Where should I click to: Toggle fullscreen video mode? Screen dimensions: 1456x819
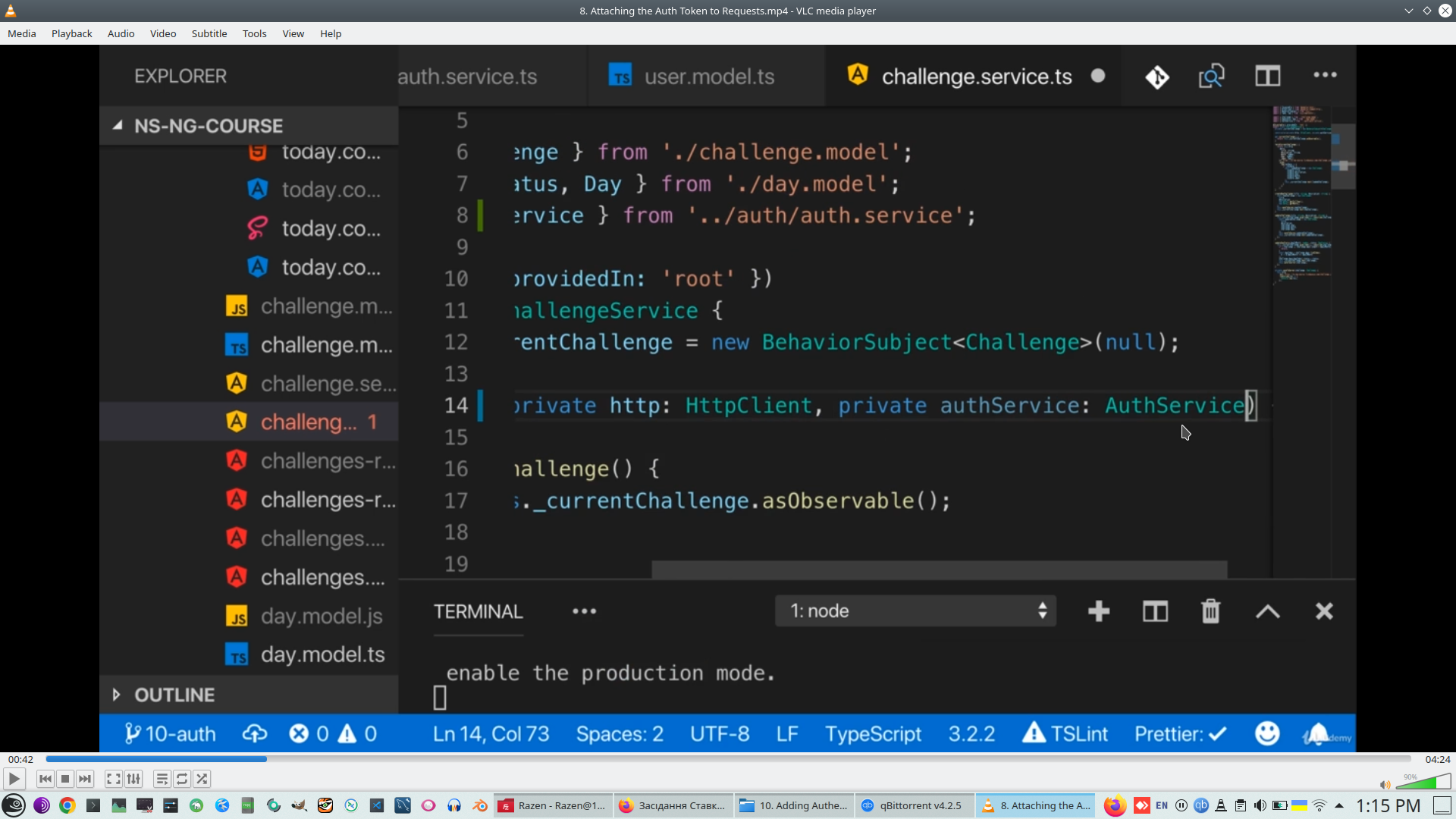click(113, 779)
